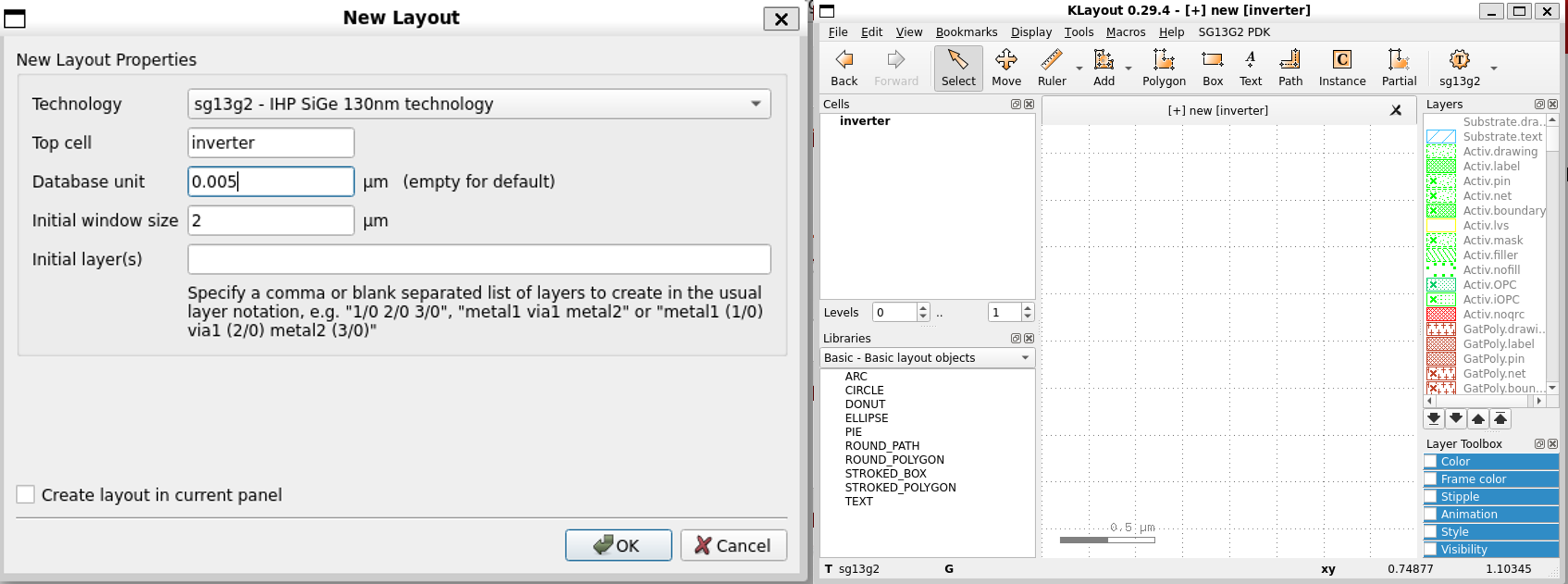Open the SG13G2 PDK menu
The width and height of the screenshot is (1568, 584).
click(1234, 32)
